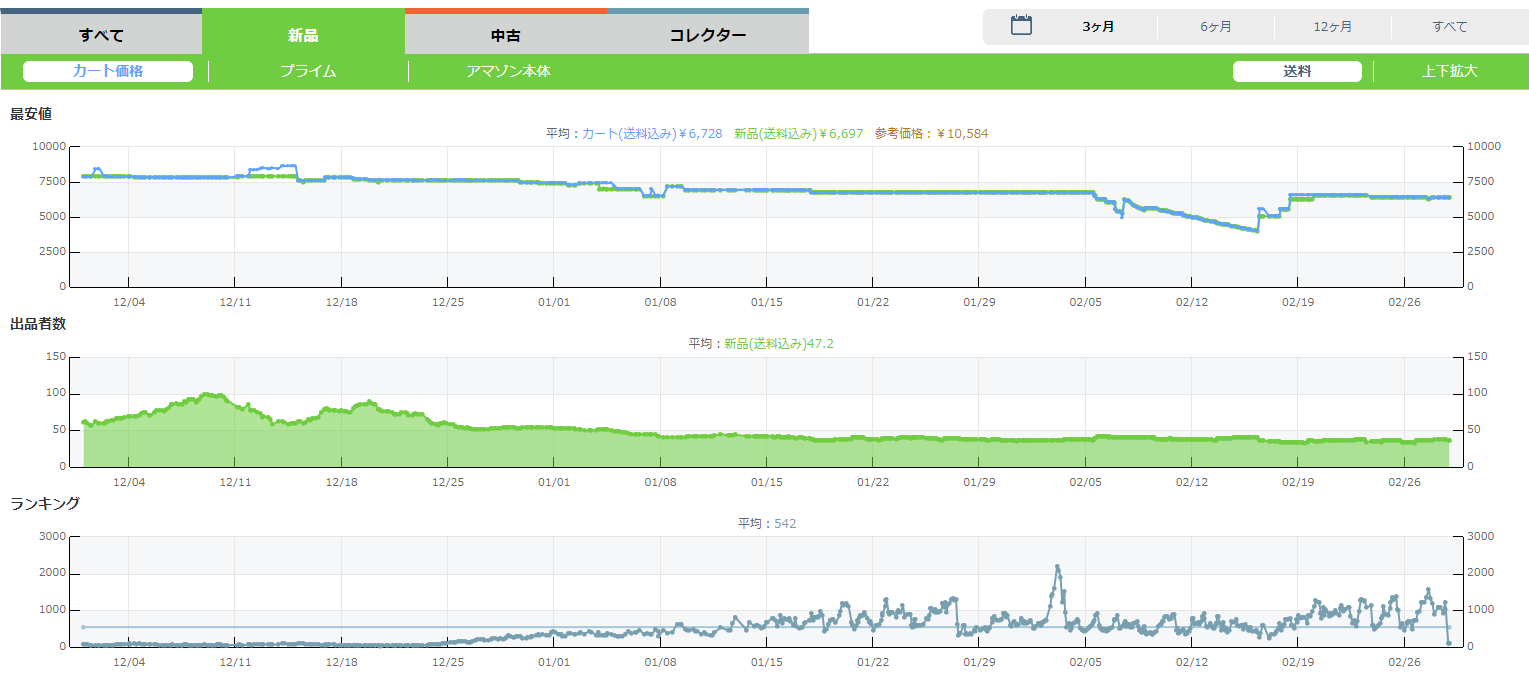
Task: Set the date range to 3ヶ月
Action: click(x=1098, y=27)
